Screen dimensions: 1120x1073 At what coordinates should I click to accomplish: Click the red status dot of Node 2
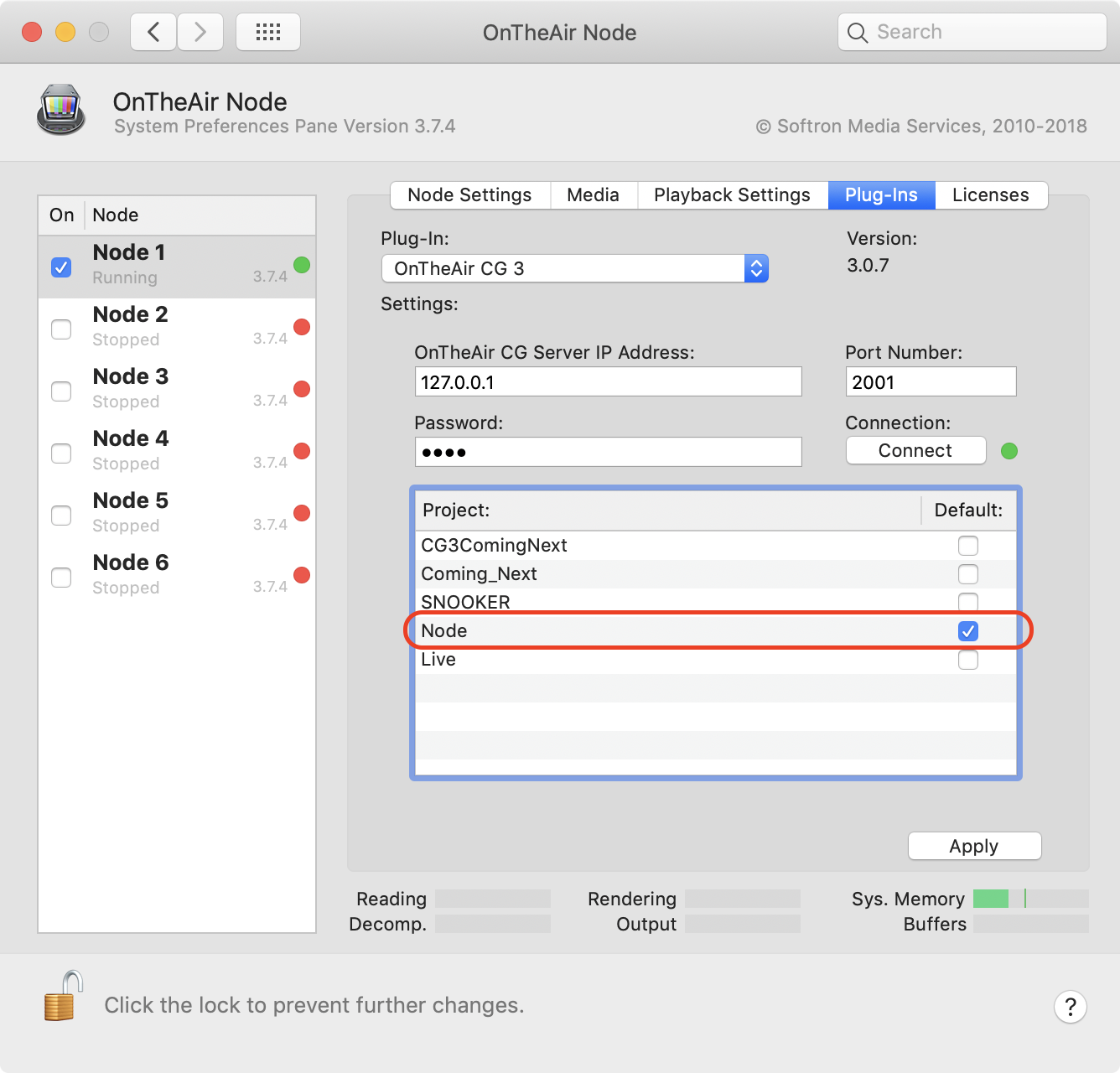(302, 327)
